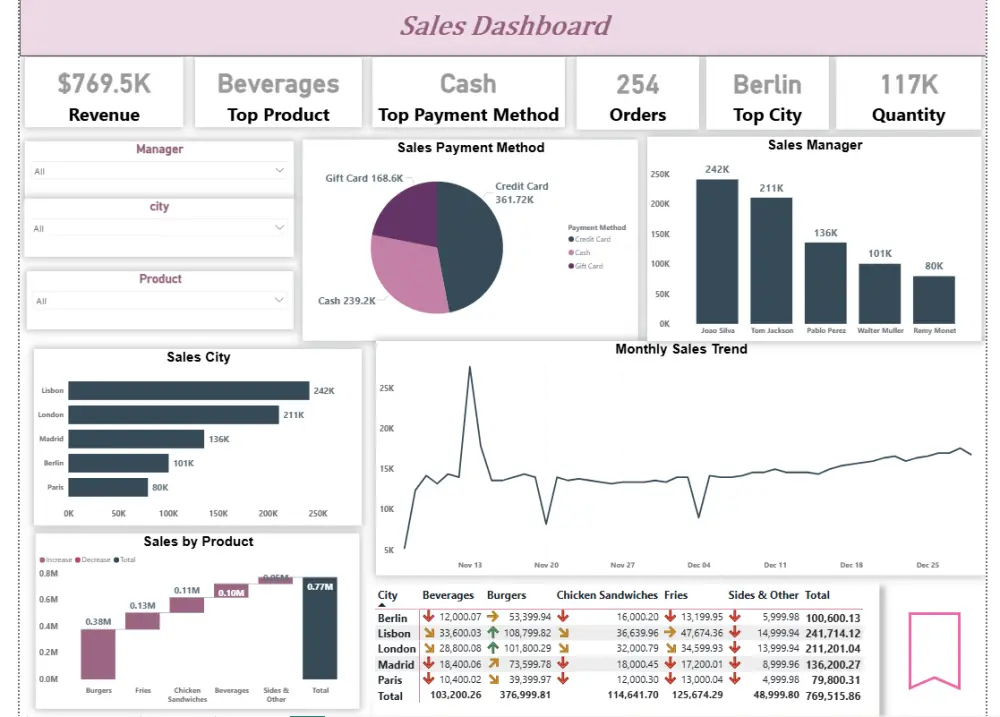Click red down arrow beside Paris 4,999.98

735,679
